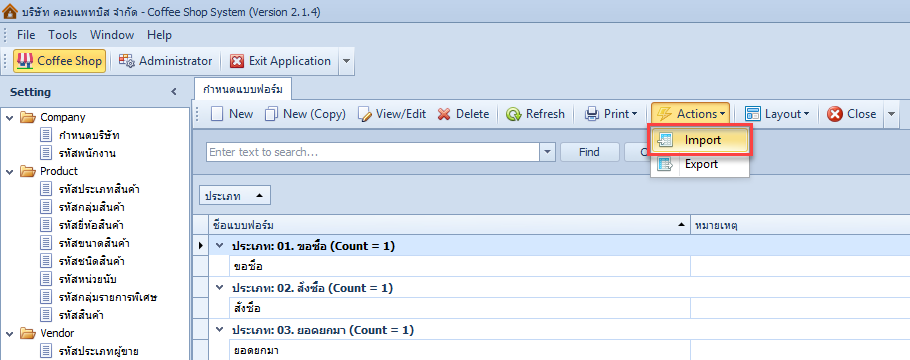Image resolution: width=910 pixels, height=360 pixels.
Task: Open กำหนดบริษัท in Setting tree
Action: [89, 135]
